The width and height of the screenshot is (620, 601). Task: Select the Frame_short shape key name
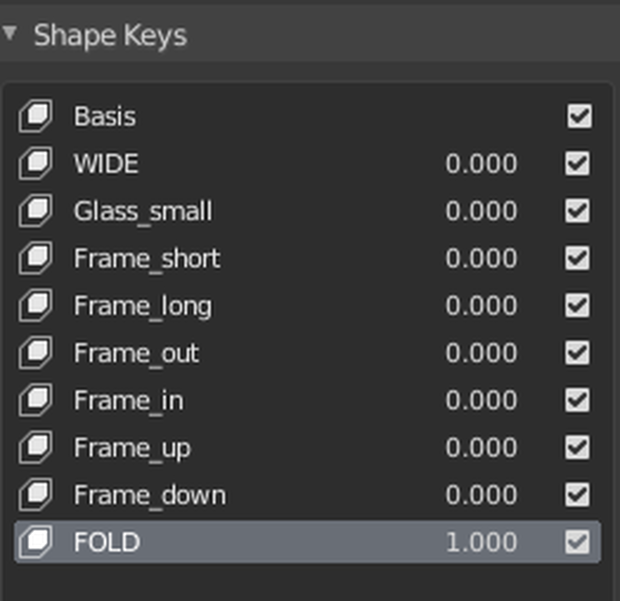click(147, 259)
